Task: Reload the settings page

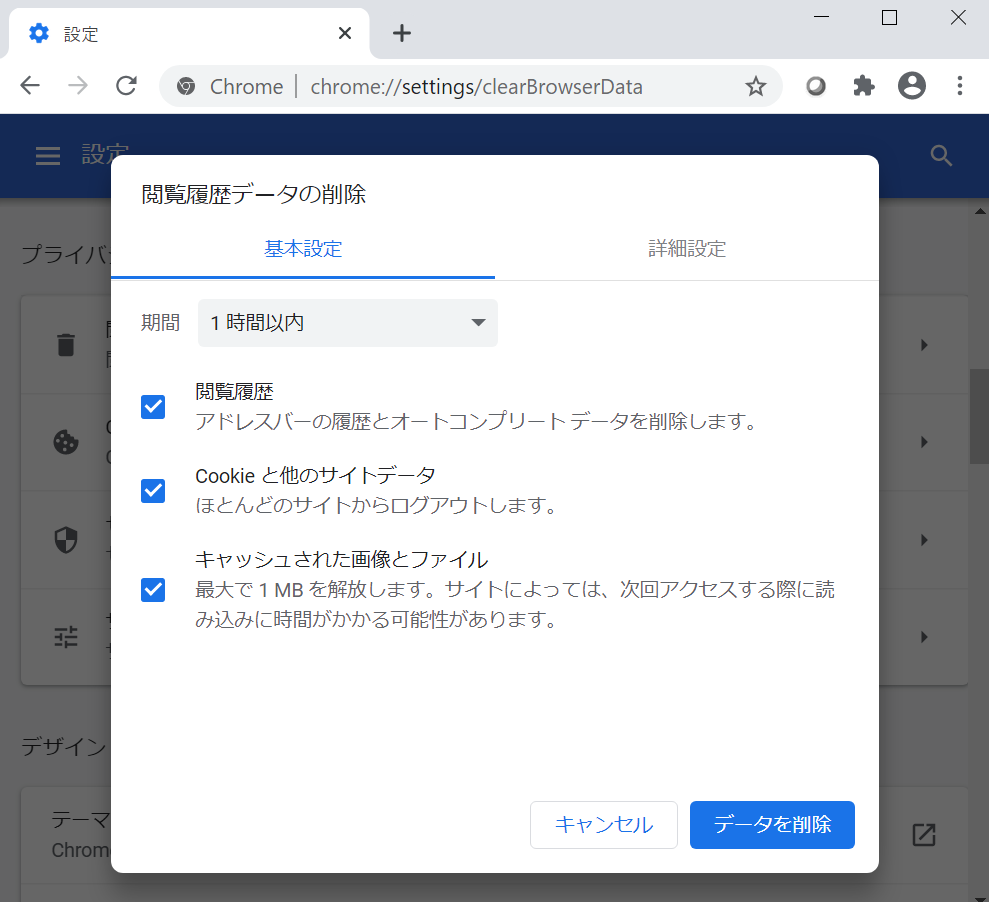Action: point(127,85)
